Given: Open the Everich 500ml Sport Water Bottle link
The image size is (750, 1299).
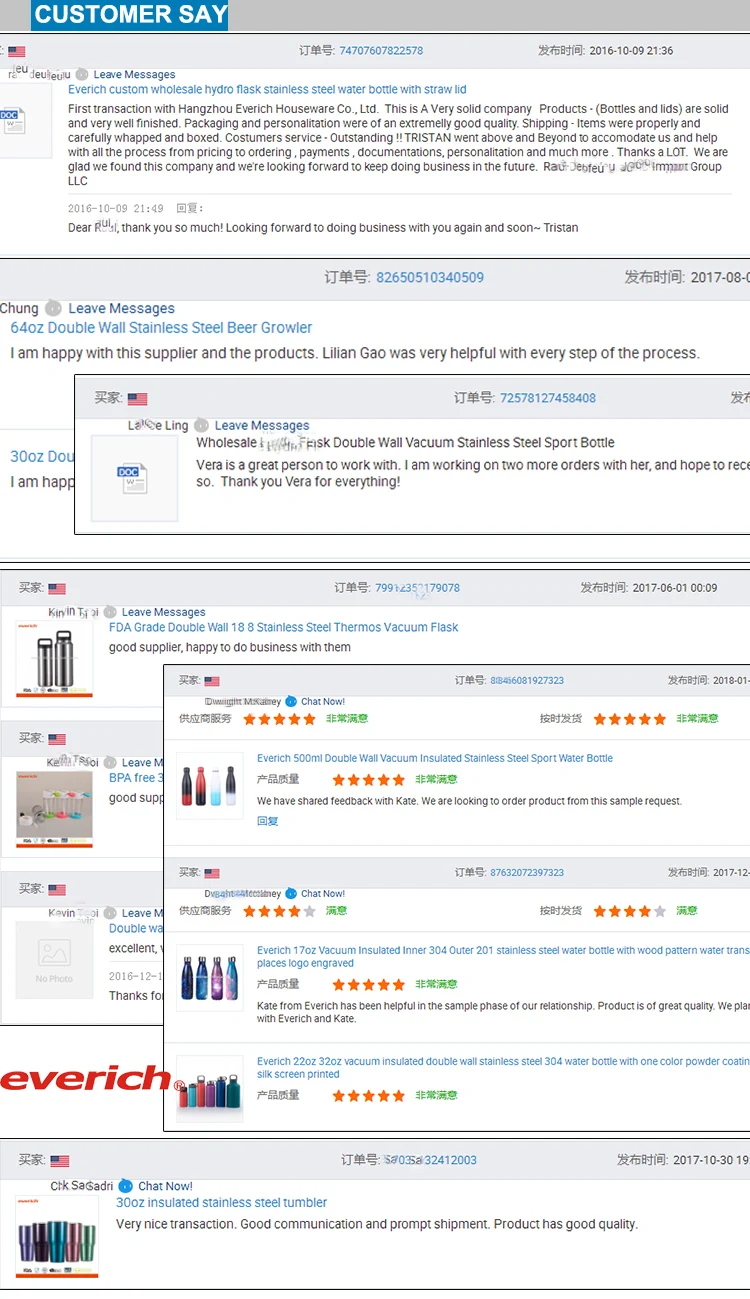Looking at the screenshot, I should [x=434, y=759].
